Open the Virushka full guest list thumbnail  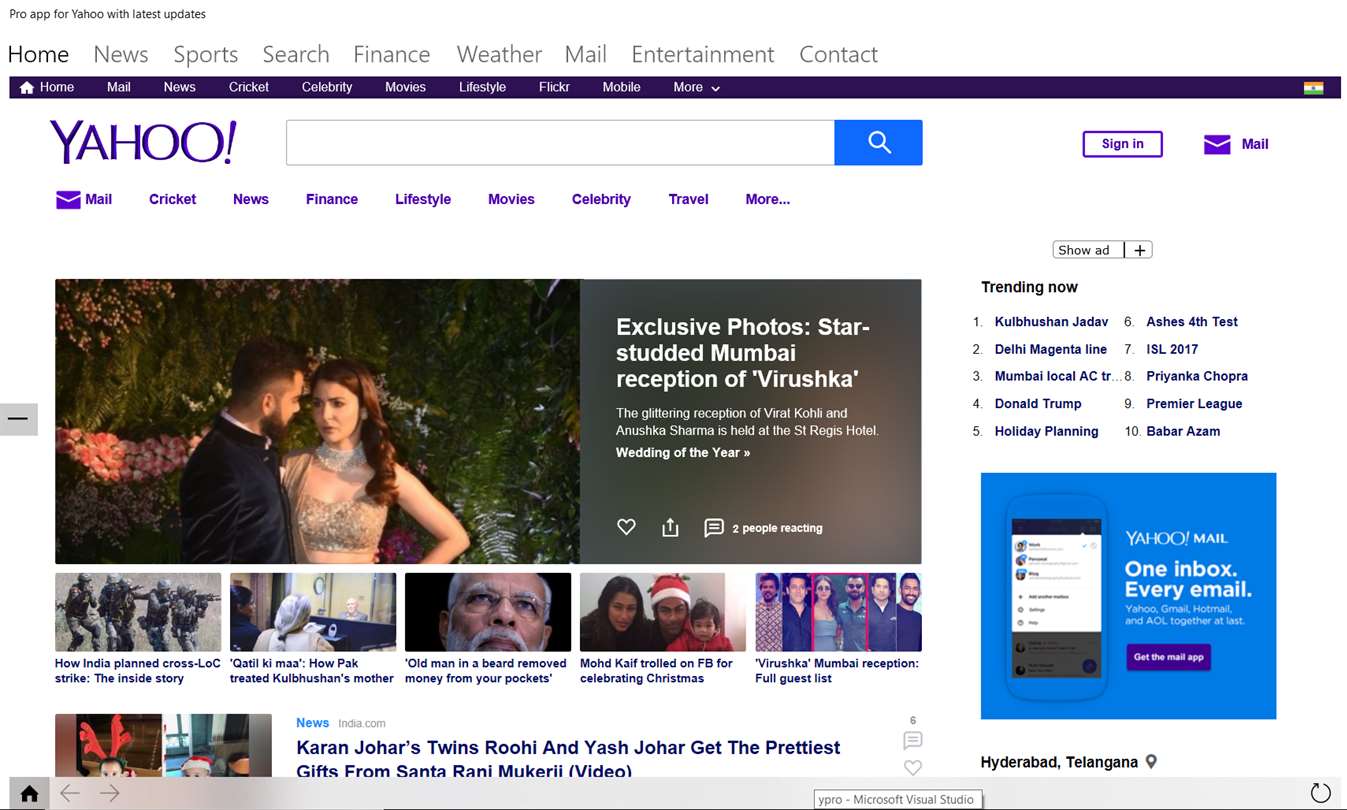point(838,612)
